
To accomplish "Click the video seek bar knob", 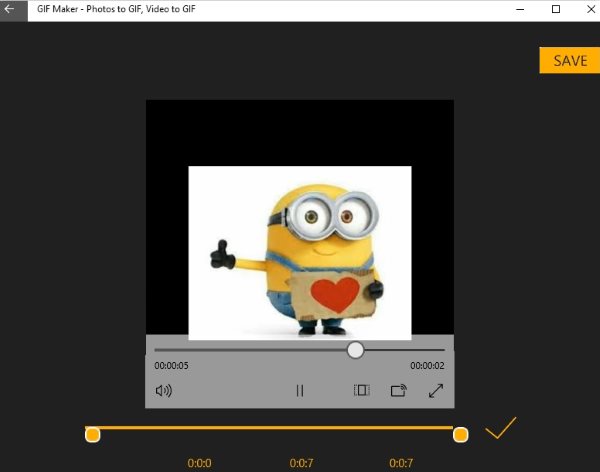I will (x=355, y=350).
